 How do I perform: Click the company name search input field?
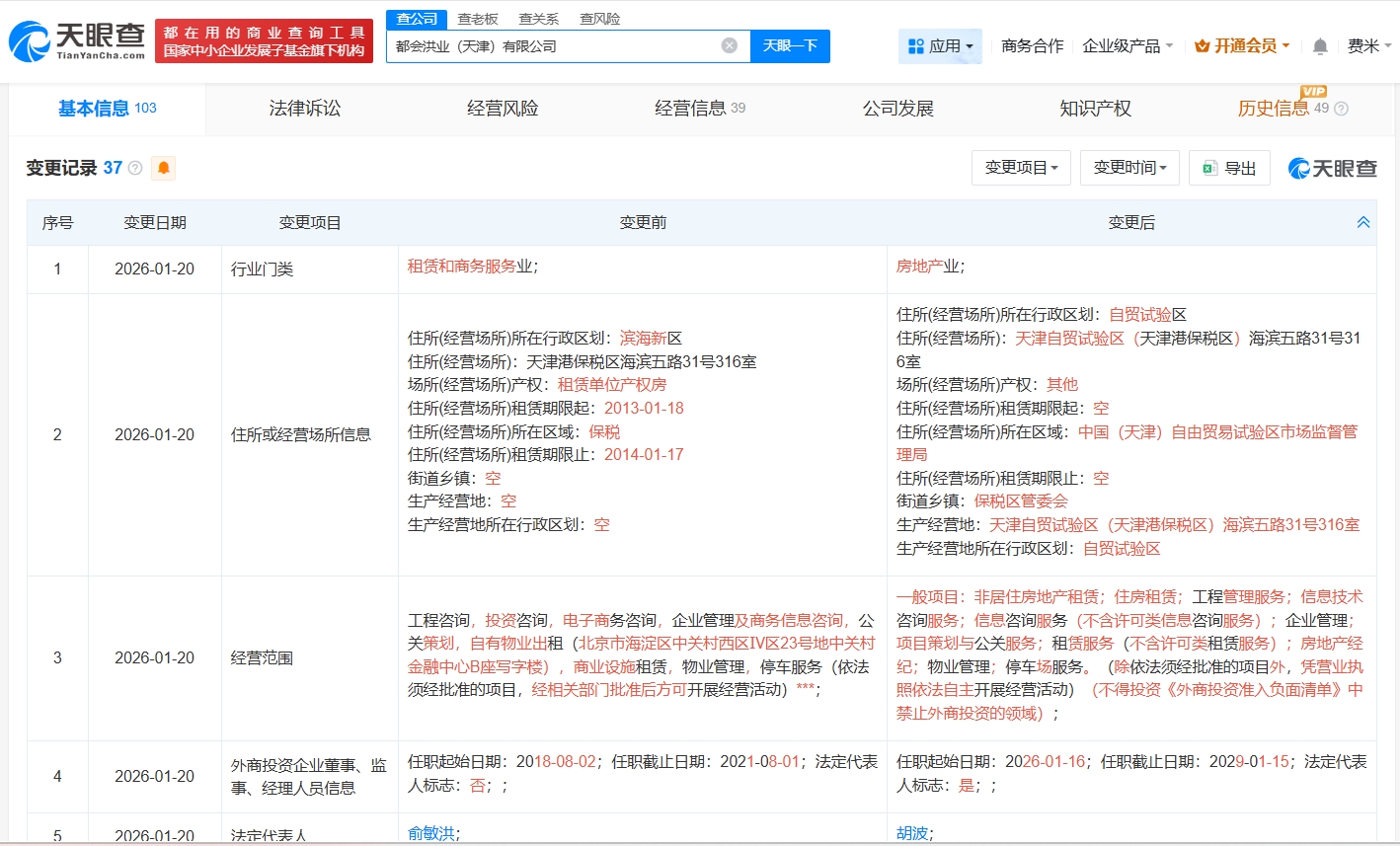pos(553,46)
